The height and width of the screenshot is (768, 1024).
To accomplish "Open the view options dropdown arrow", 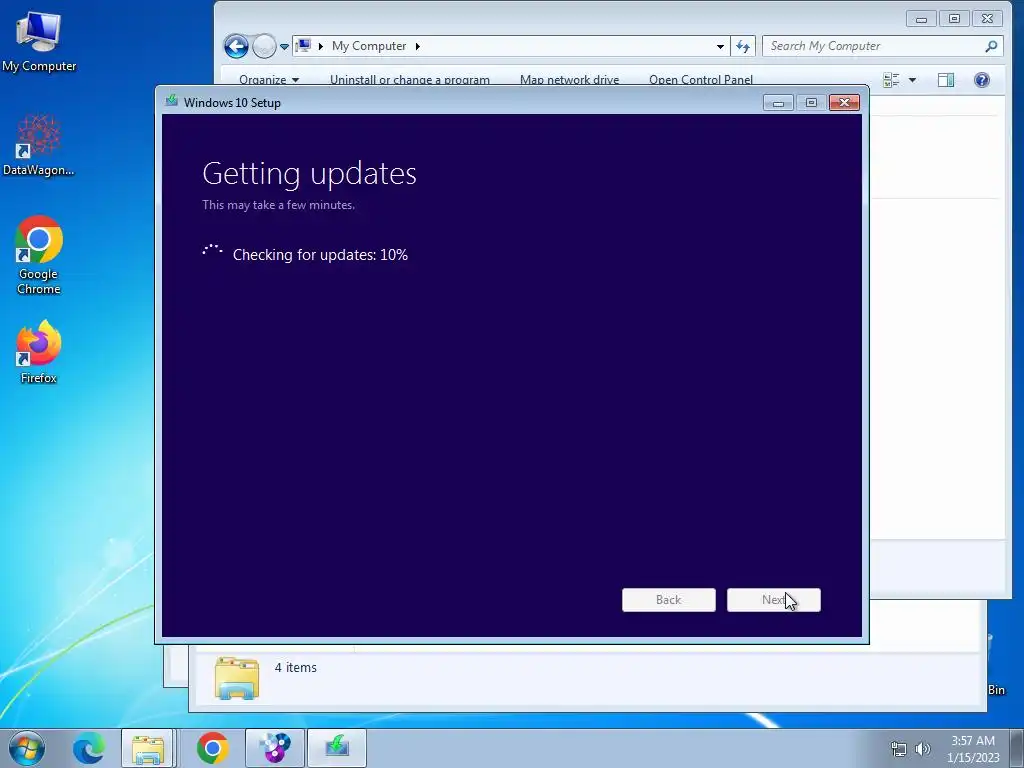I will click(912, 80).
